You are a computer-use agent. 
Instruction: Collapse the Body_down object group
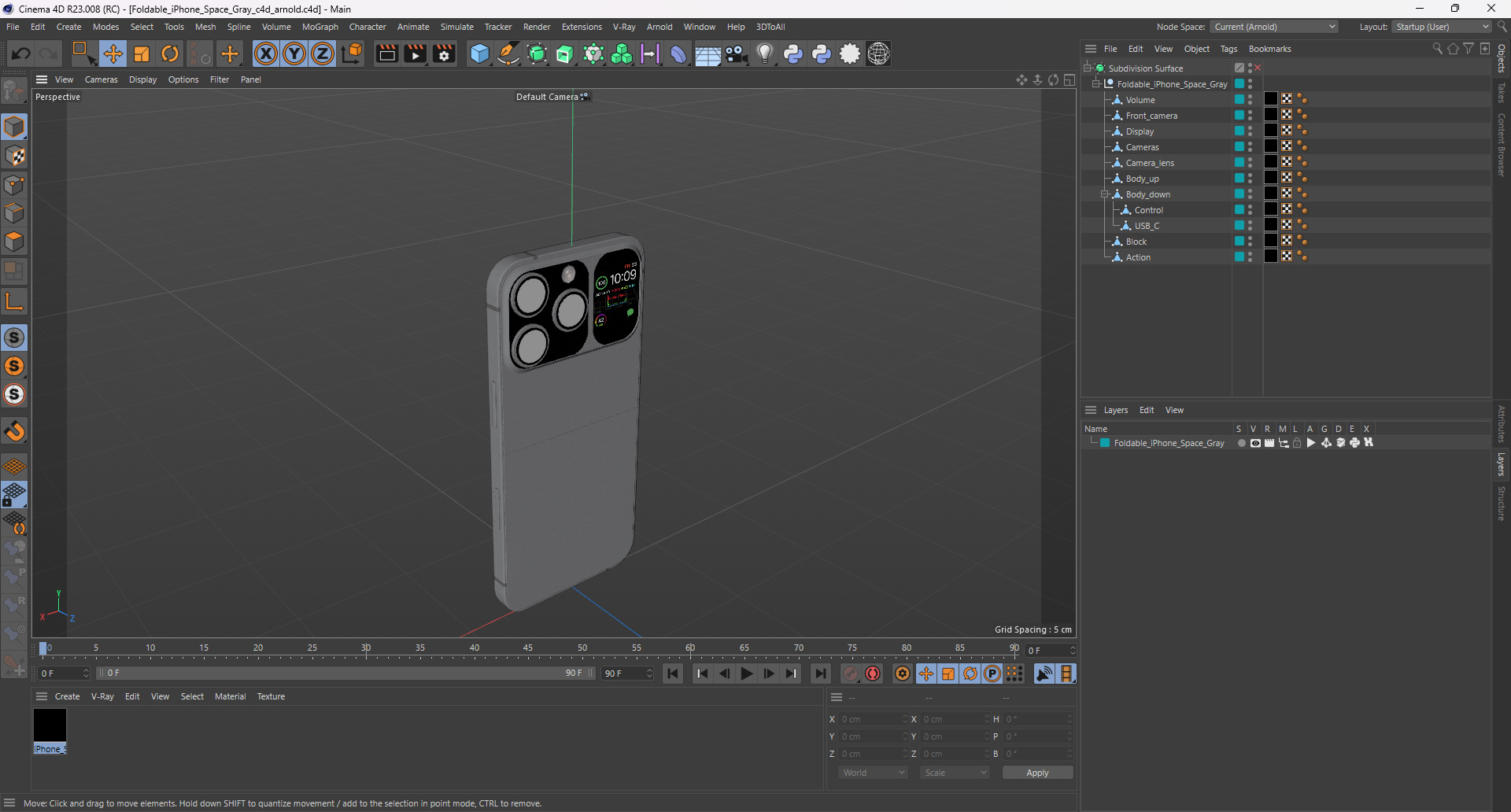tap(1105, 194)
